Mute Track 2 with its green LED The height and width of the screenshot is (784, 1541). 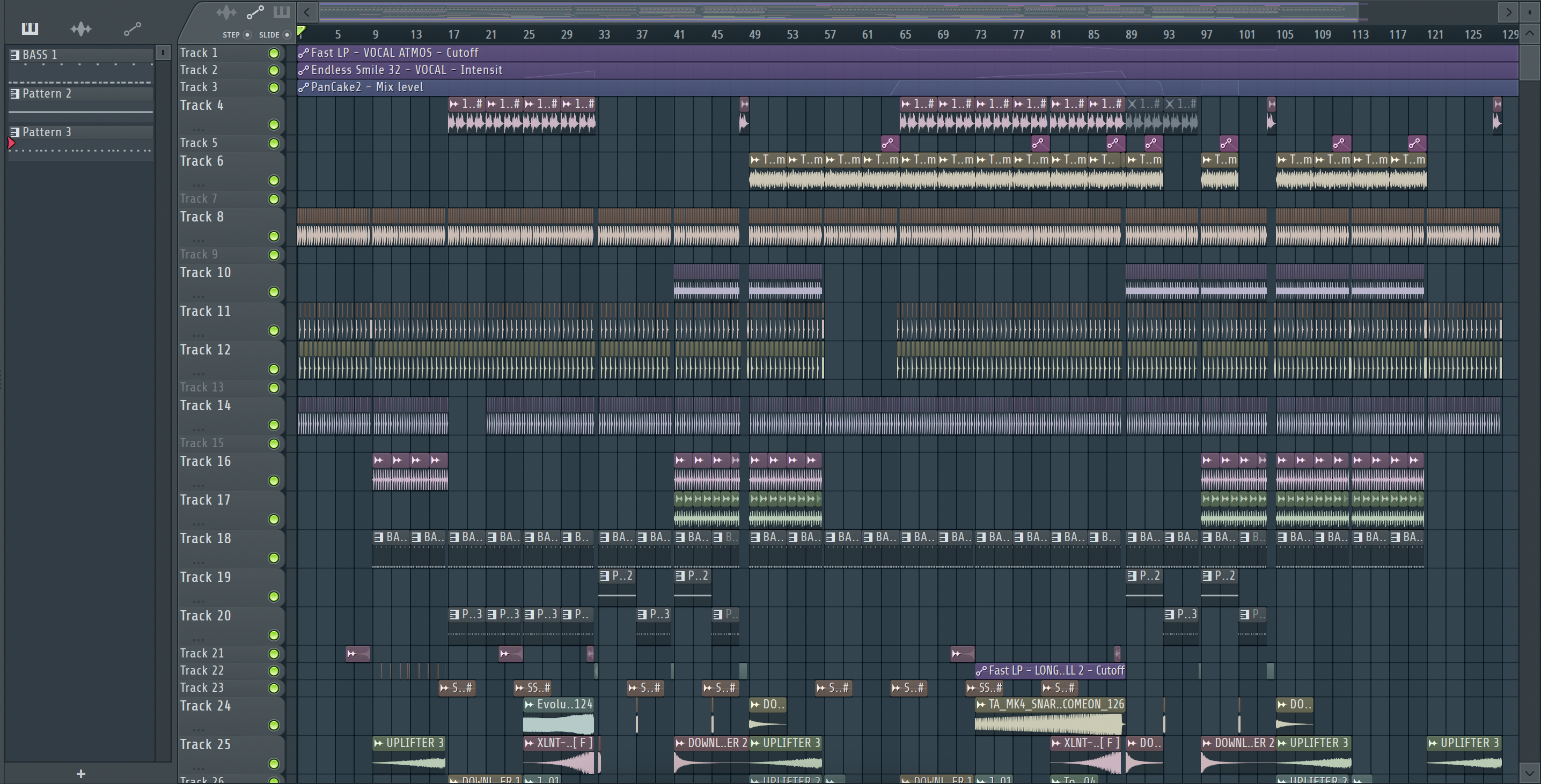[274, 71]
